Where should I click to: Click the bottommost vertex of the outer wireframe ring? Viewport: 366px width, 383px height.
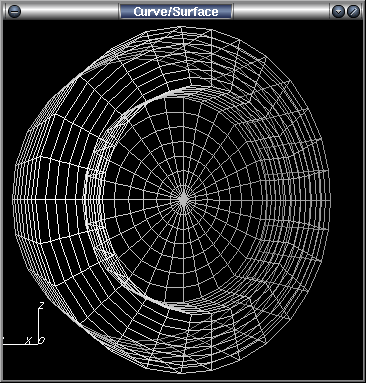tap(180, 372)
